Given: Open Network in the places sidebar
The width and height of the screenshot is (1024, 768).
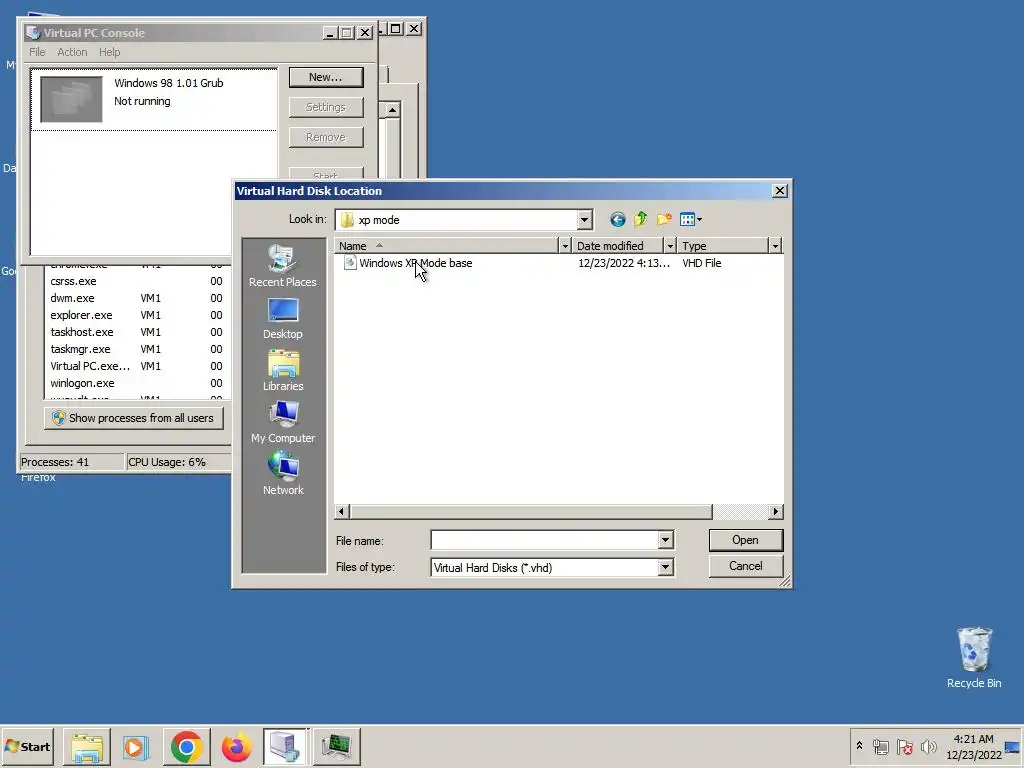Looking at the screenshot, I should [x=283, y=474].
